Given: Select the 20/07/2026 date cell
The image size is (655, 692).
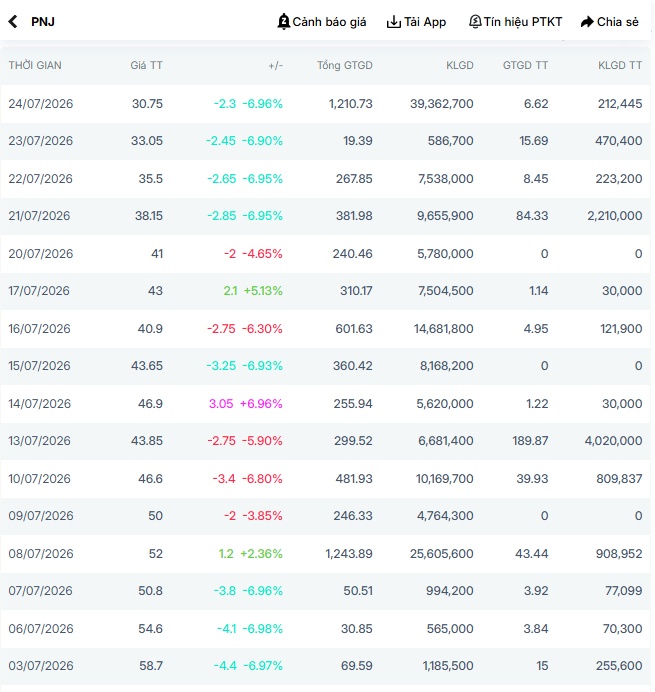Looking at the screenshot, I should (41, 254).
